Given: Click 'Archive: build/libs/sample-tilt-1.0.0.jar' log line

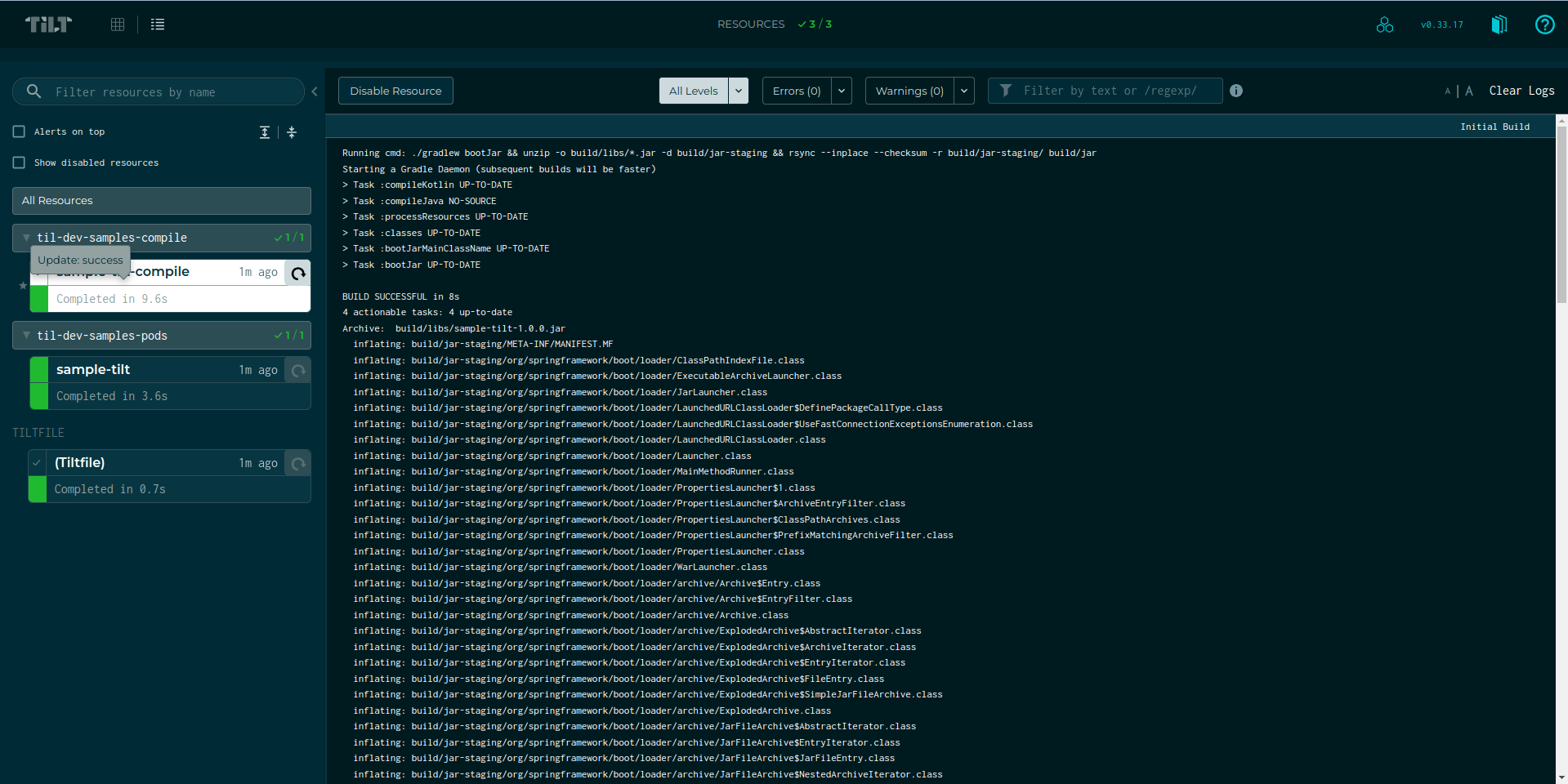Looking at the screenshot, I should click(453, 328).
